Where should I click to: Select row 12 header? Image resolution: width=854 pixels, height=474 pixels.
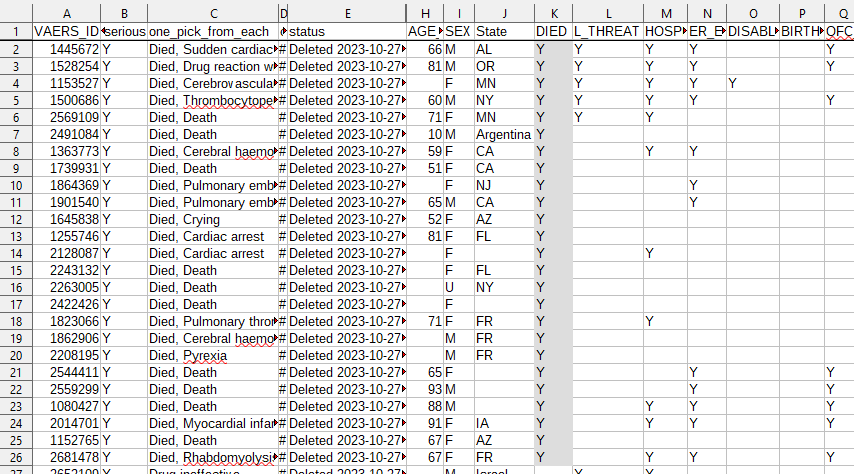(16, 220)
